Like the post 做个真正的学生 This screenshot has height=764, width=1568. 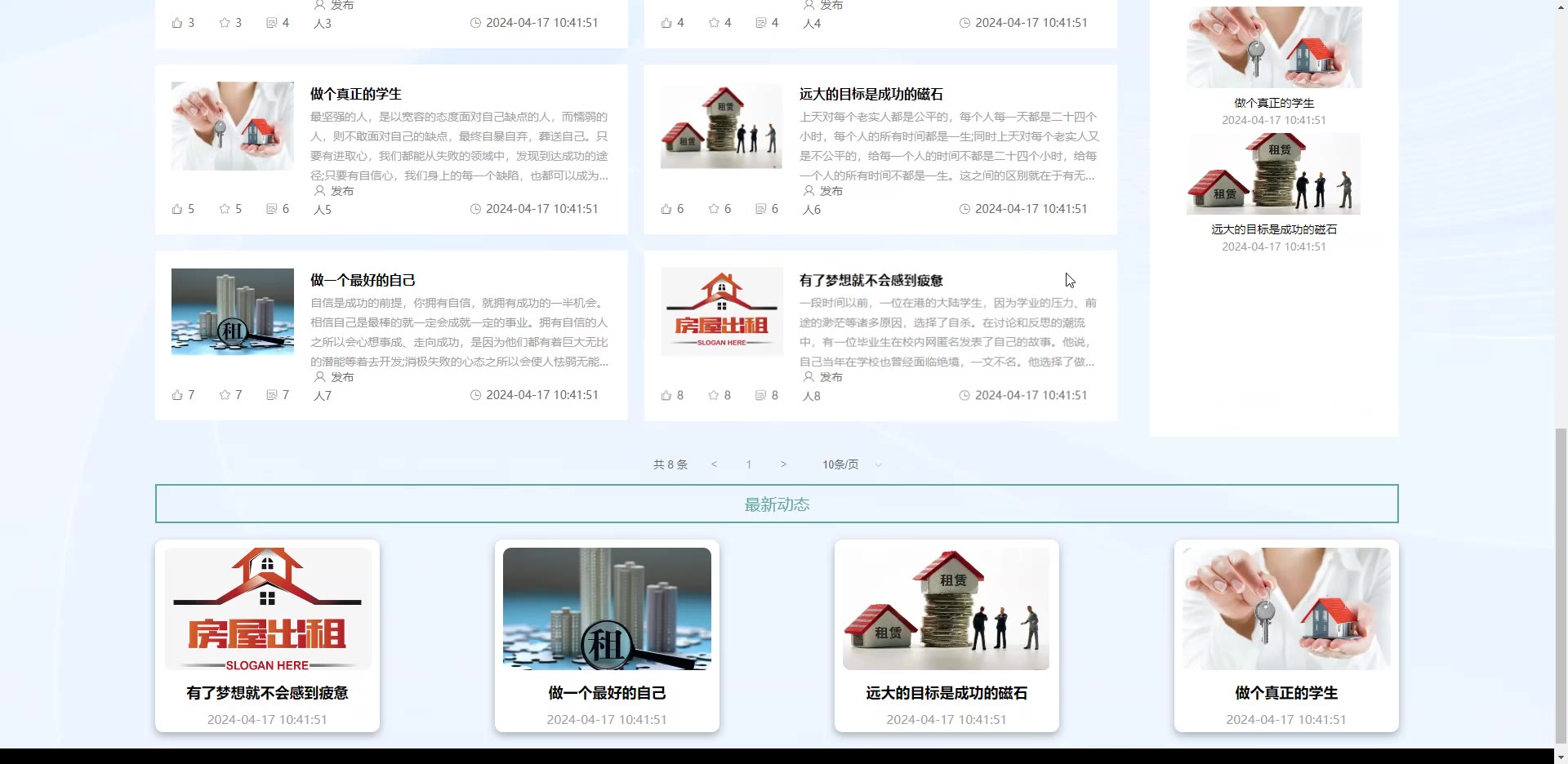tap(177, 209)
